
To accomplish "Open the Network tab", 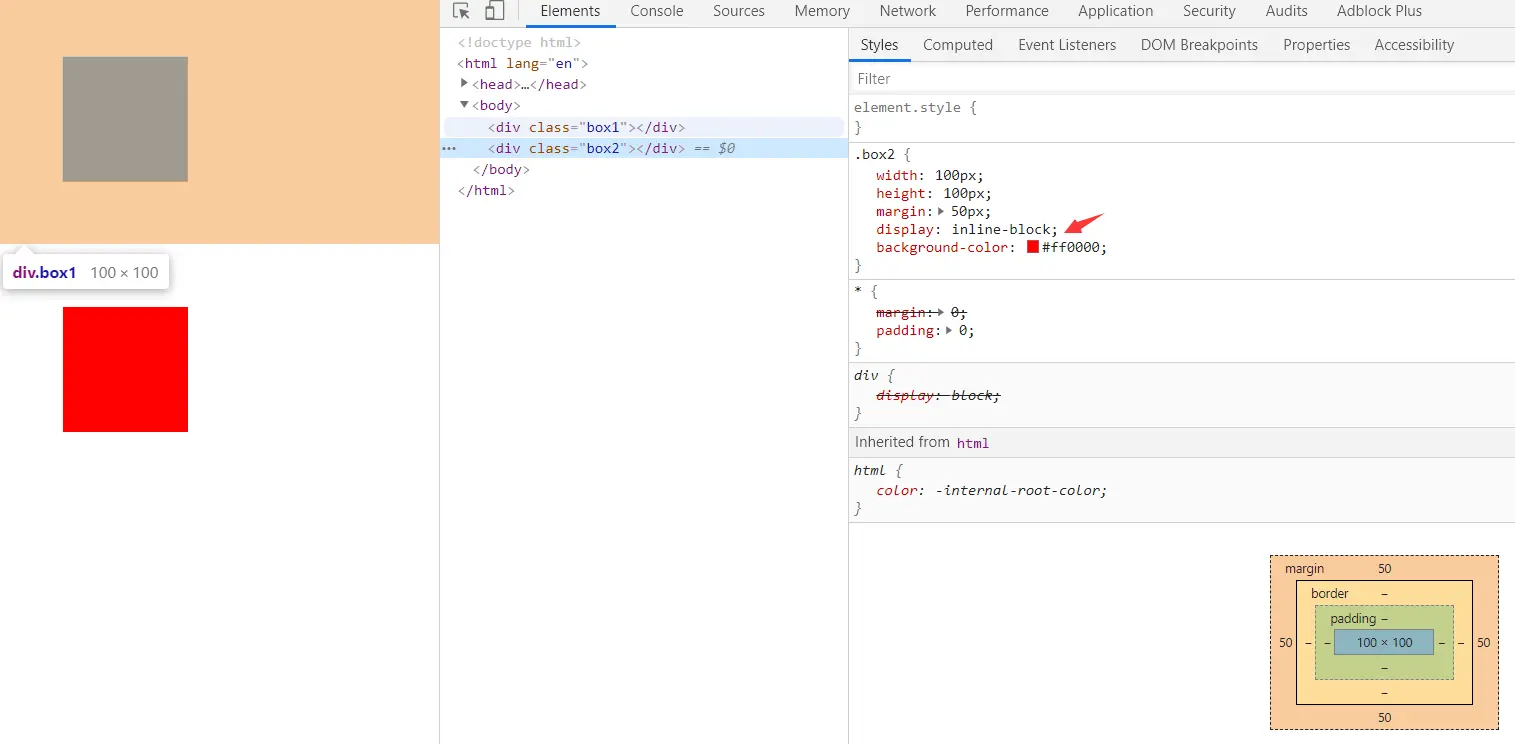I will (908, 11).
